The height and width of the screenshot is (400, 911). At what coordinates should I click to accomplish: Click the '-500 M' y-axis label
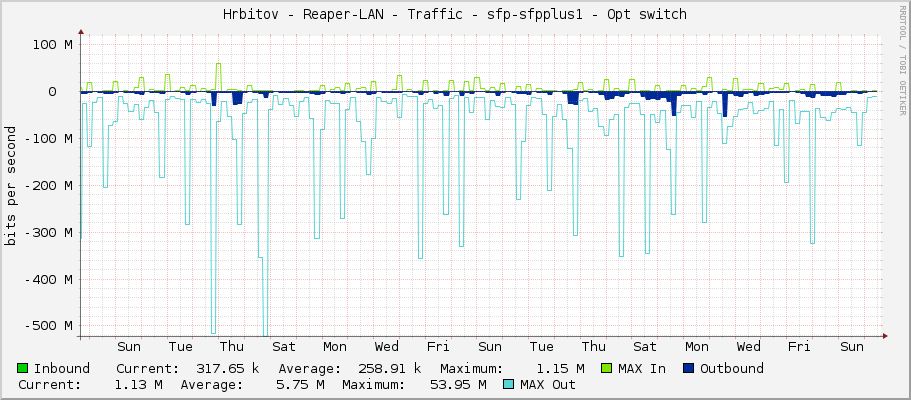[x=48, y=326]
